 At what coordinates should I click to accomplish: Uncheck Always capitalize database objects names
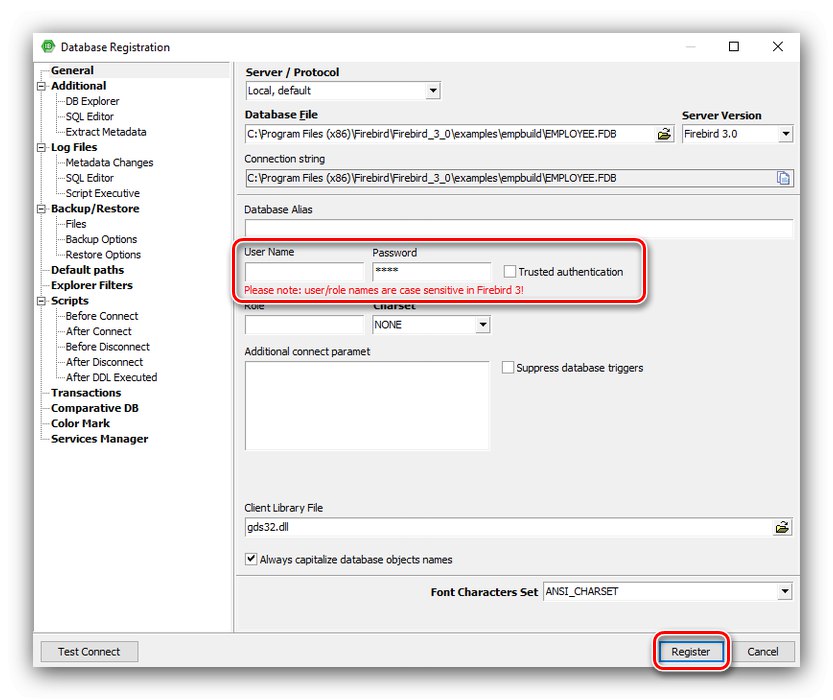coord(251,559)
